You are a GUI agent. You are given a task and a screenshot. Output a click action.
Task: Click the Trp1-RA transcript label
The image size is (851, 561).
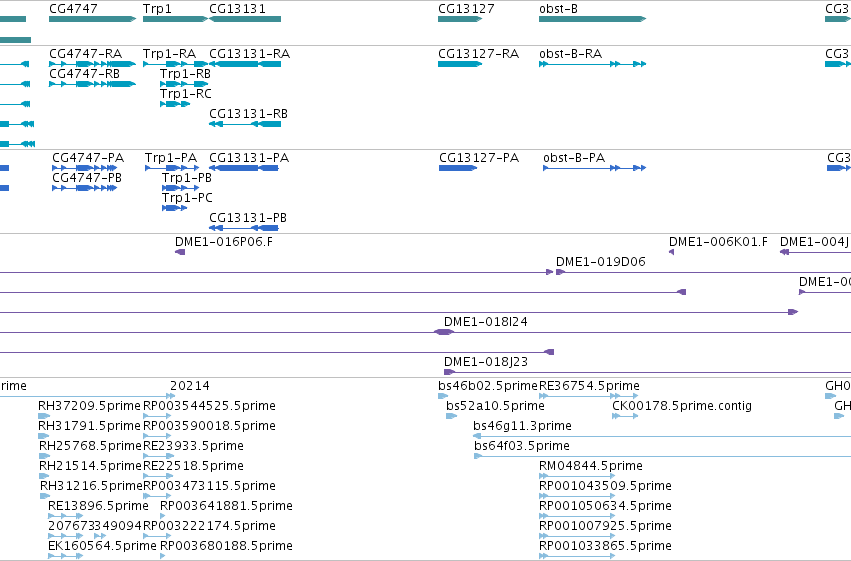pyautogui.click(x=169, y=54)
